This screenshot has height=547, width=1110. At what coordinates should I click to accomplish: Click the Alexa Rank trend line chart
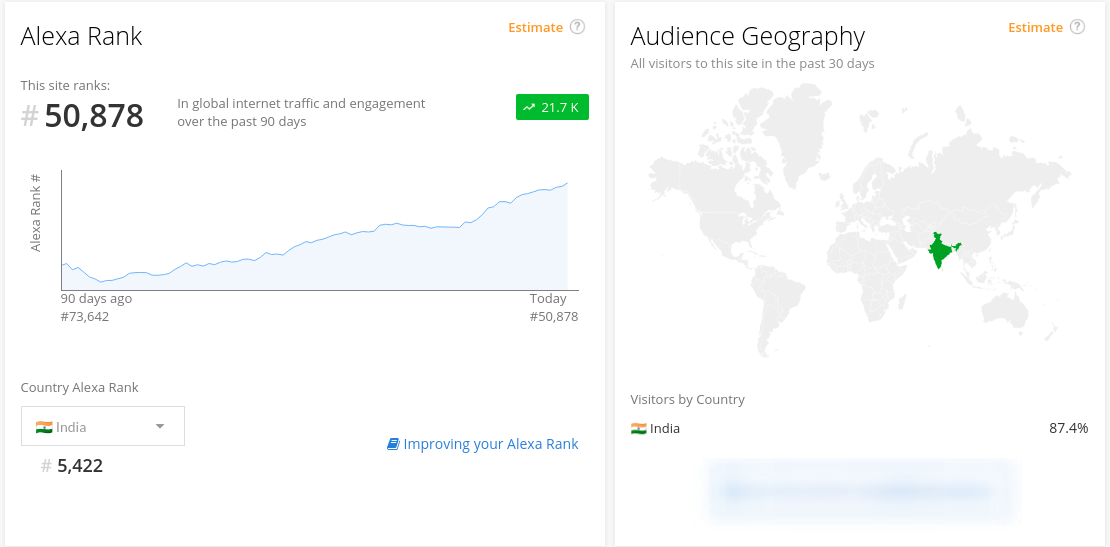point(315,230)
